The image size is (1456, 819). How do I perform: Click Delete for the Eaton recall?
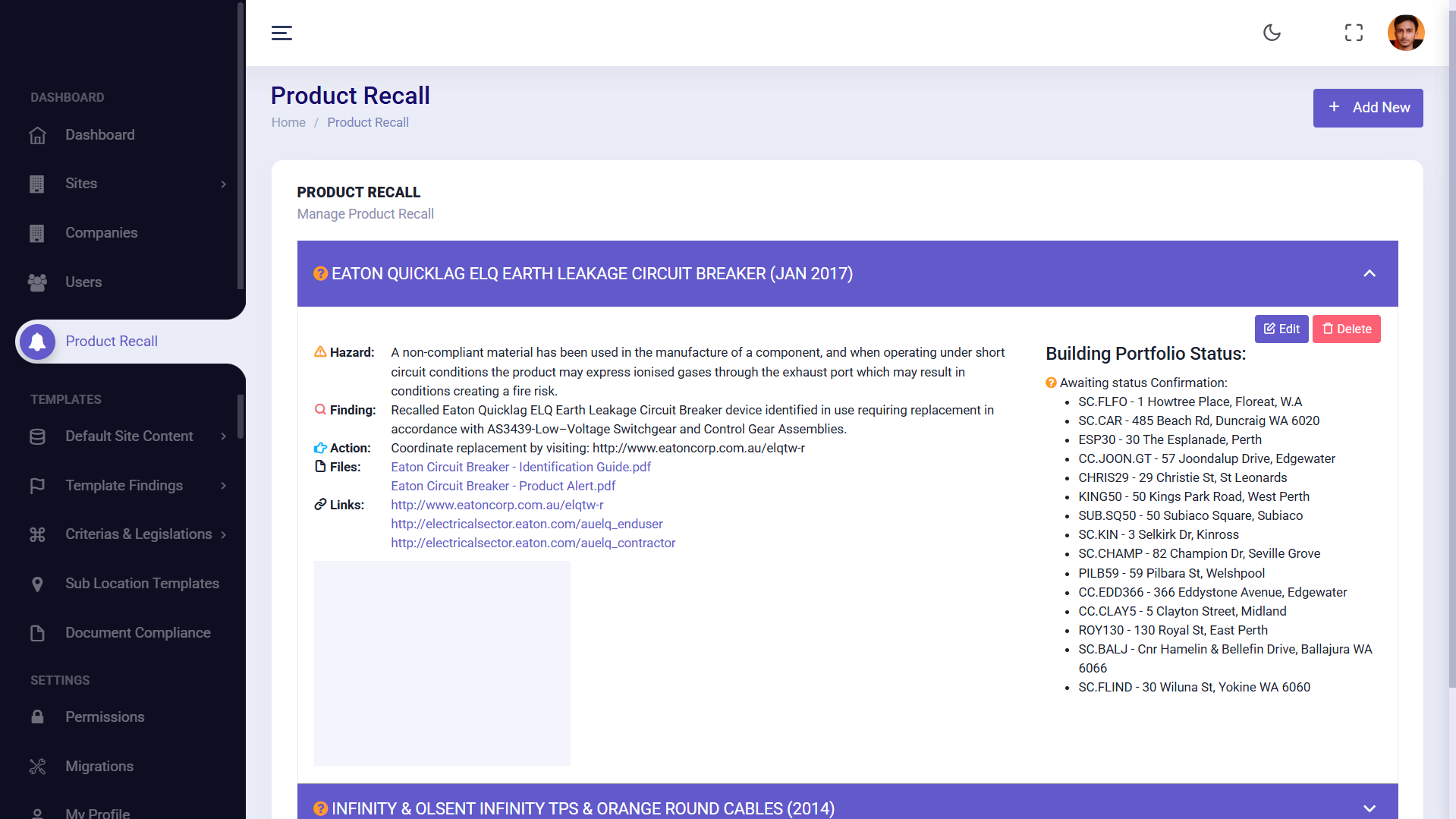coord(1347,329)
